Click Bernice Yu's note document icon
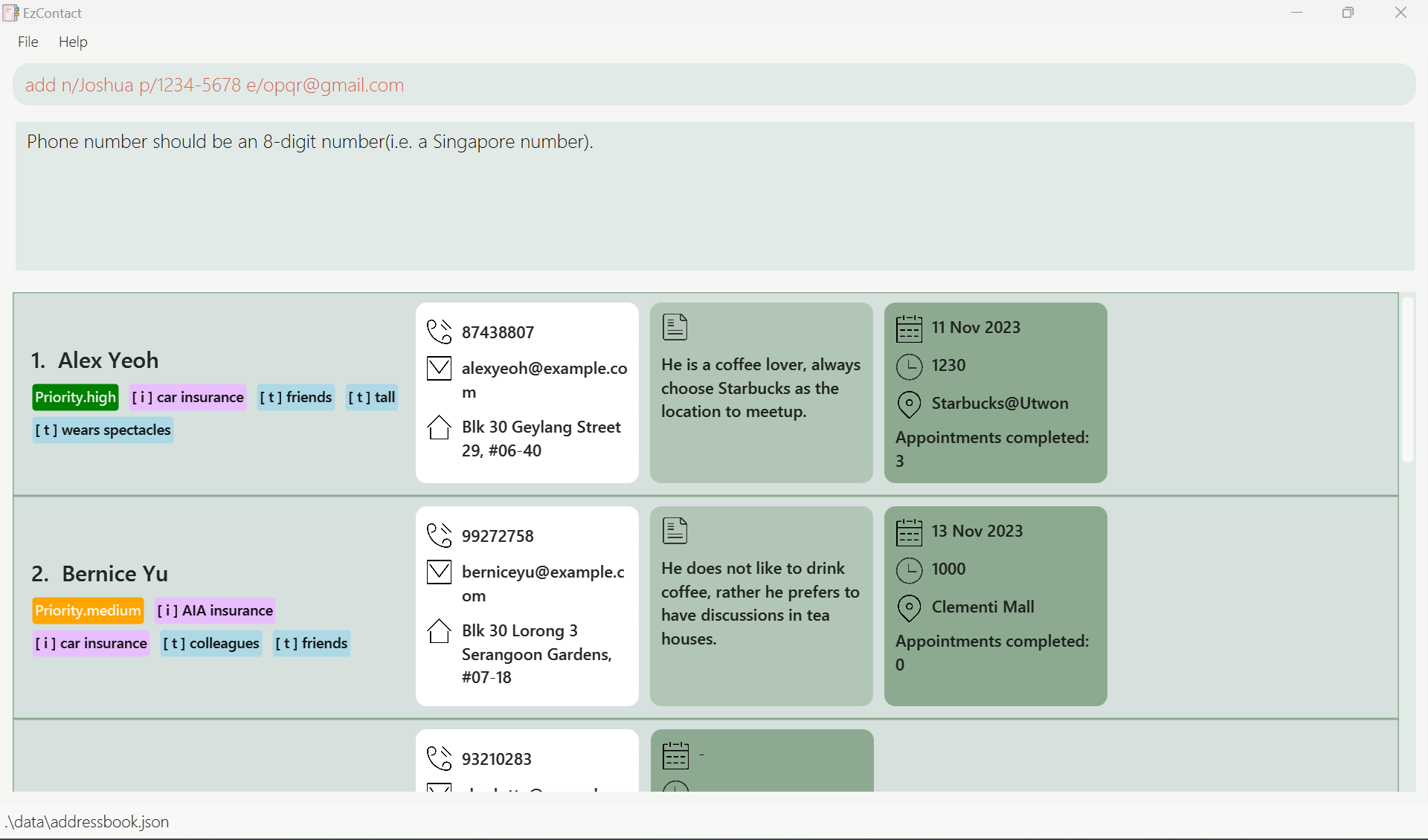 click(x=675, y=531)
